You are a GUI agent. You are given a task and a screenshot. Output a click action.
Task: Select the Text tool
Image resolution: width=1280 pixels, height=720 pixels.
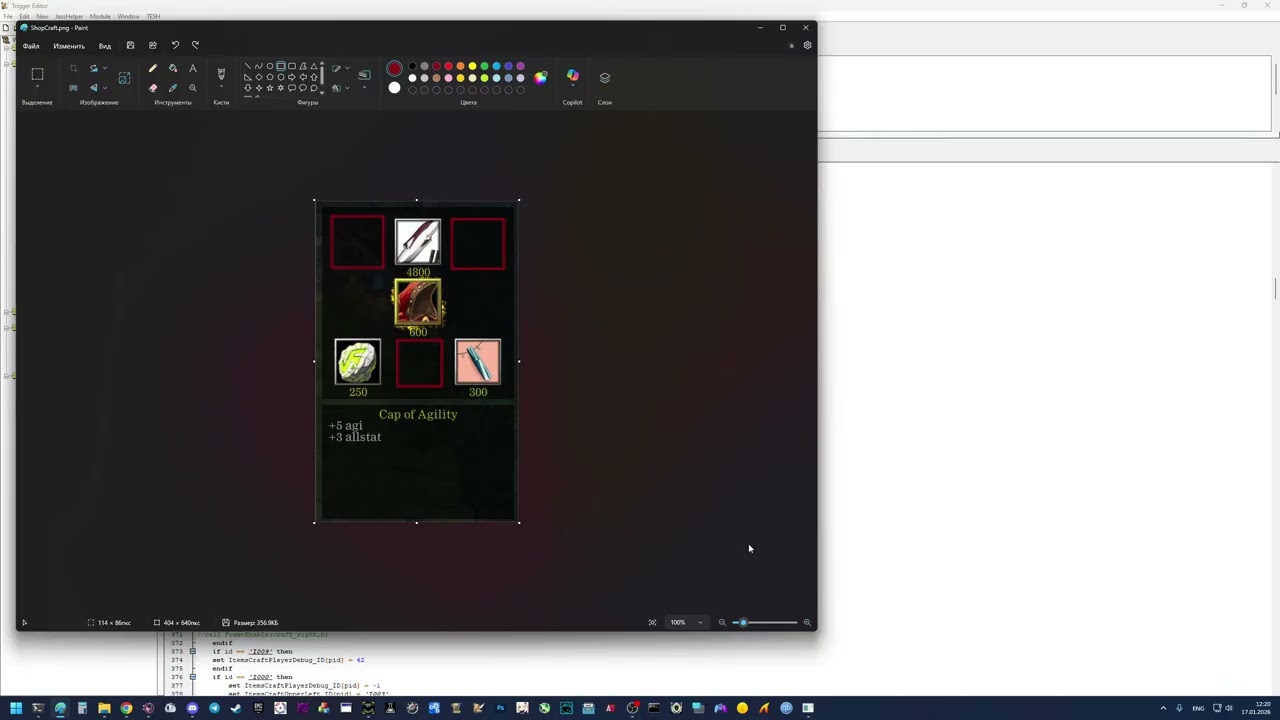pyautogui.click(x=193, y=68)
